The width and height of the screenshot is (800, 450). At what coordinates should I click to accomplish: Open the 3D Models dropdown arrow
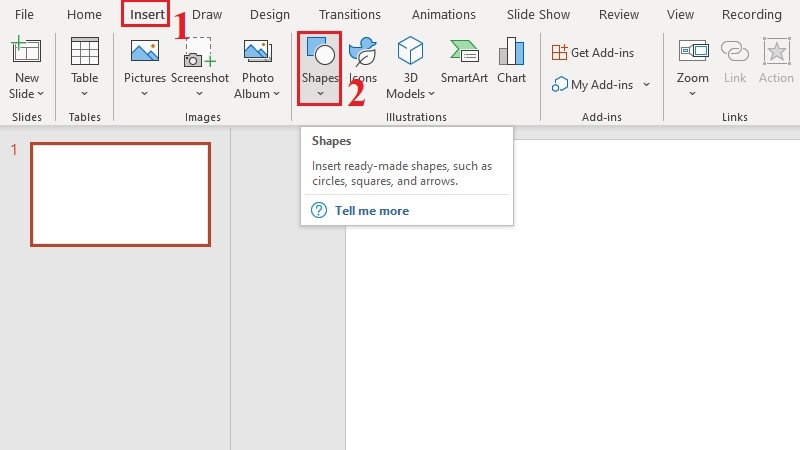pos(432,94)
